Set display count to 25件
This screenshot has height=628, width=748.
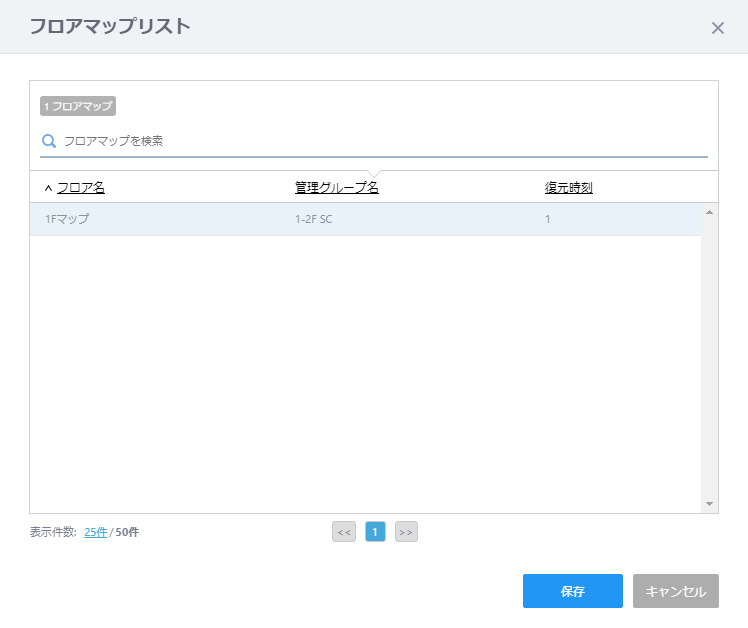pos(95,532)
